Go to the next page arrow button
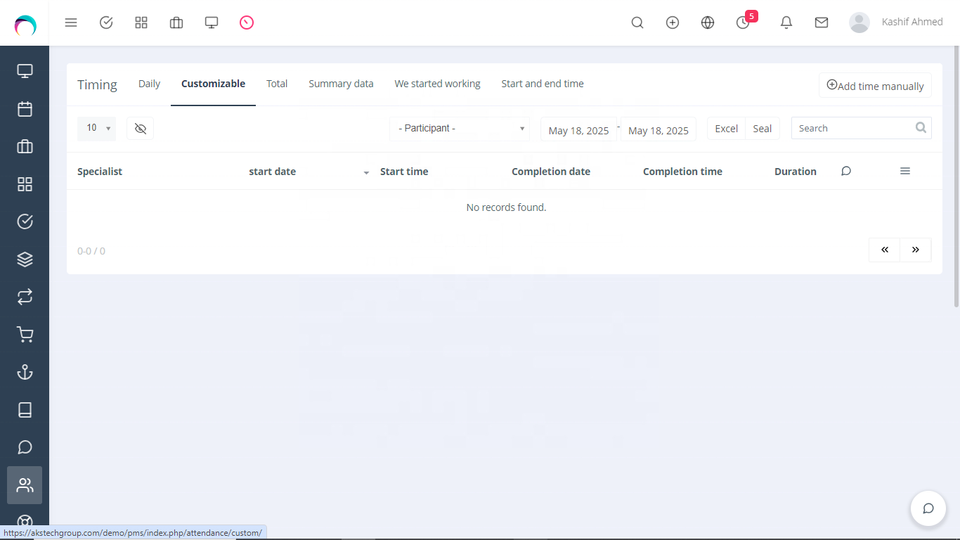The width and height of the screenshot is (960, 540). coord(915,250)
